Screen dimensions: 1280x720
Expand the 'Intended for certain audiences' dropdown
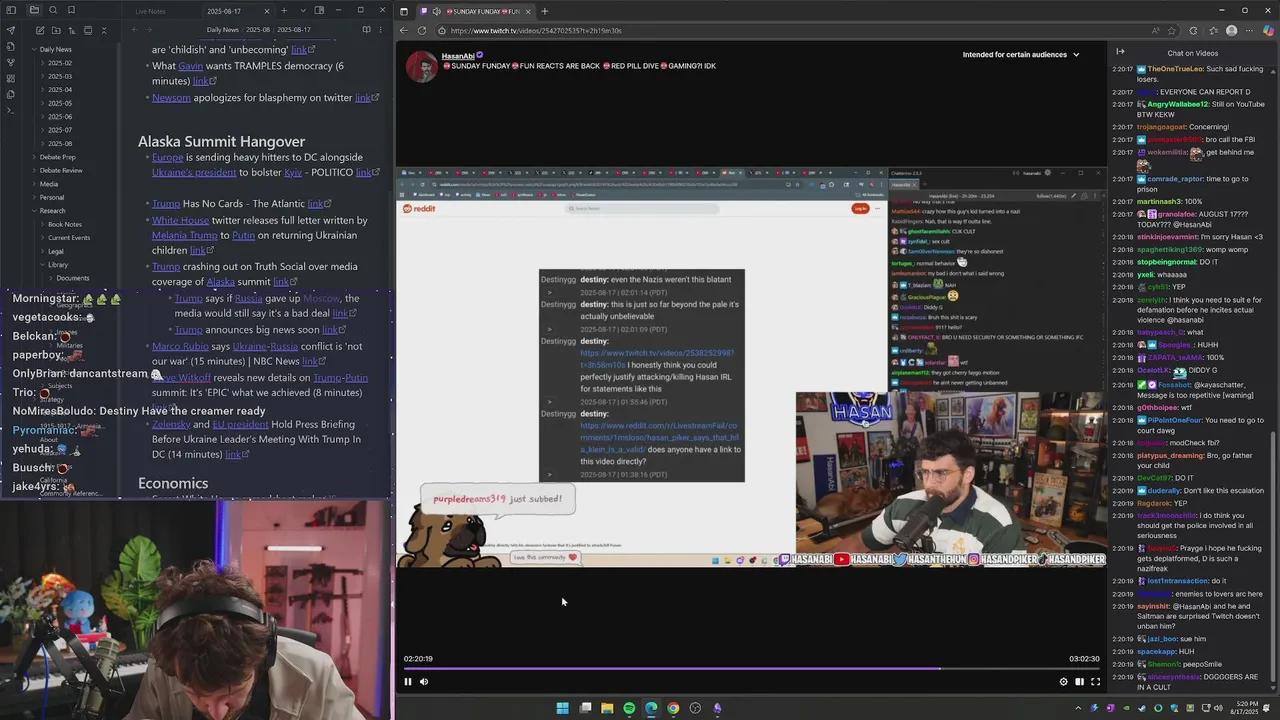click(x=1021, y=54)
